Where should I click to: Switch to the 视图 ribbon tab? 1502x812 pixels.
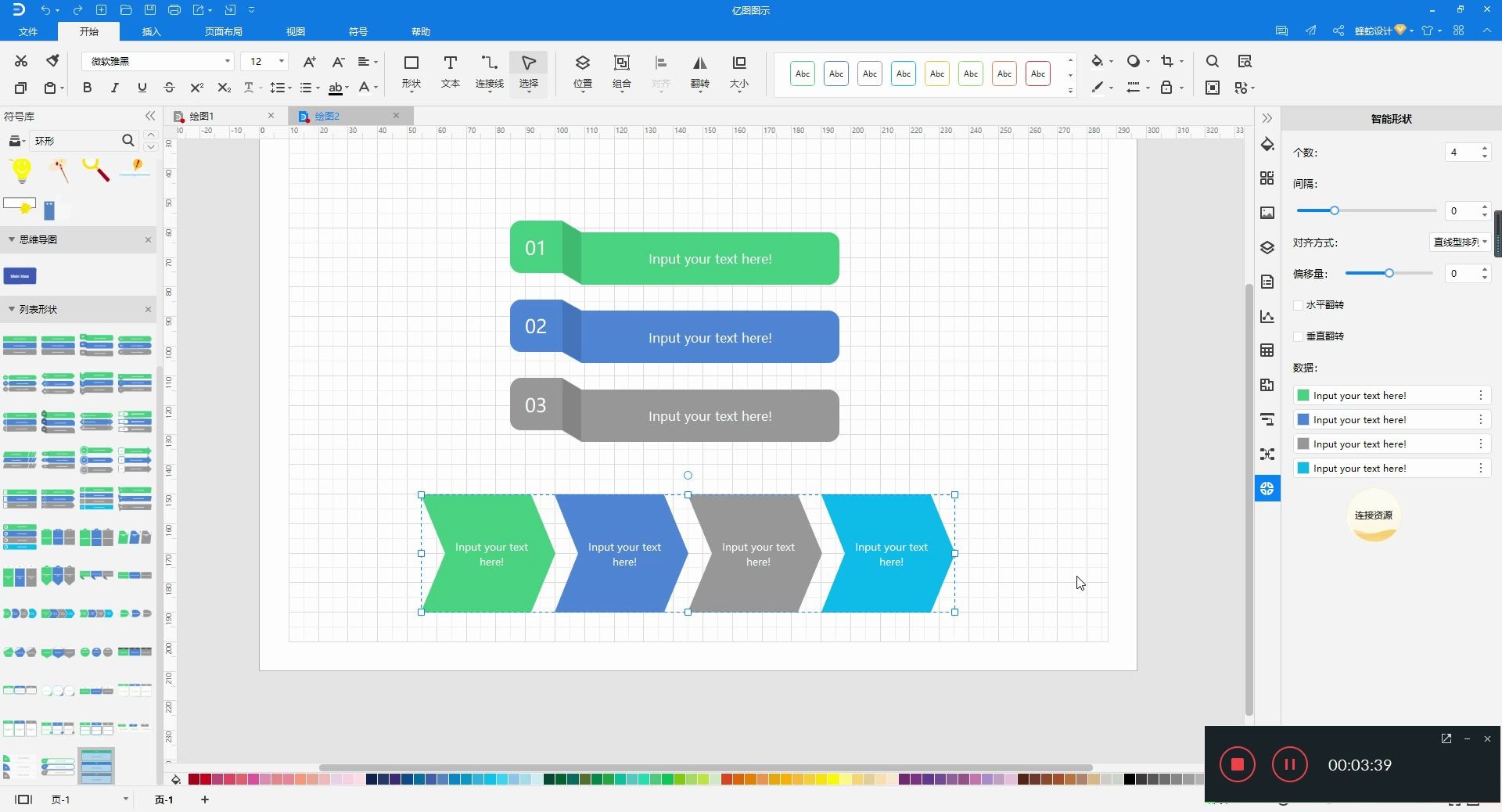coord(295,31)
